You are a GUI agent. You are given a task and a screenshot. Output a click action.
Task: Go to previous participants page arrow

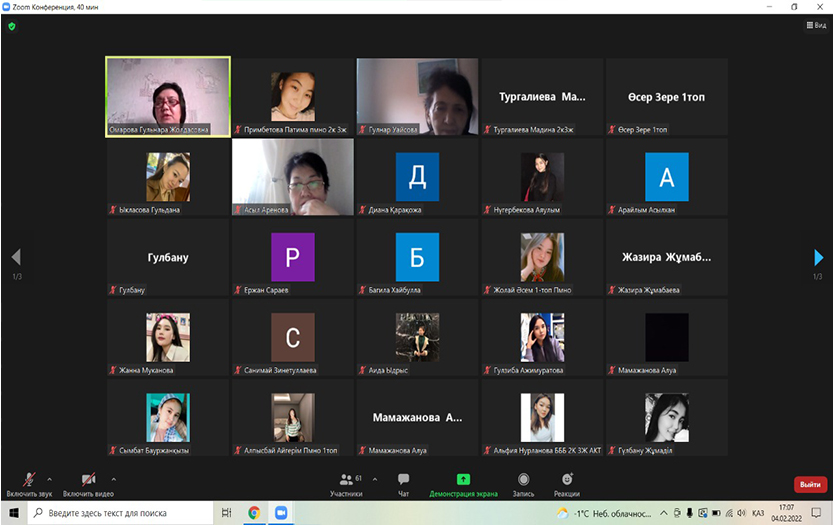[x=15, y=257]
